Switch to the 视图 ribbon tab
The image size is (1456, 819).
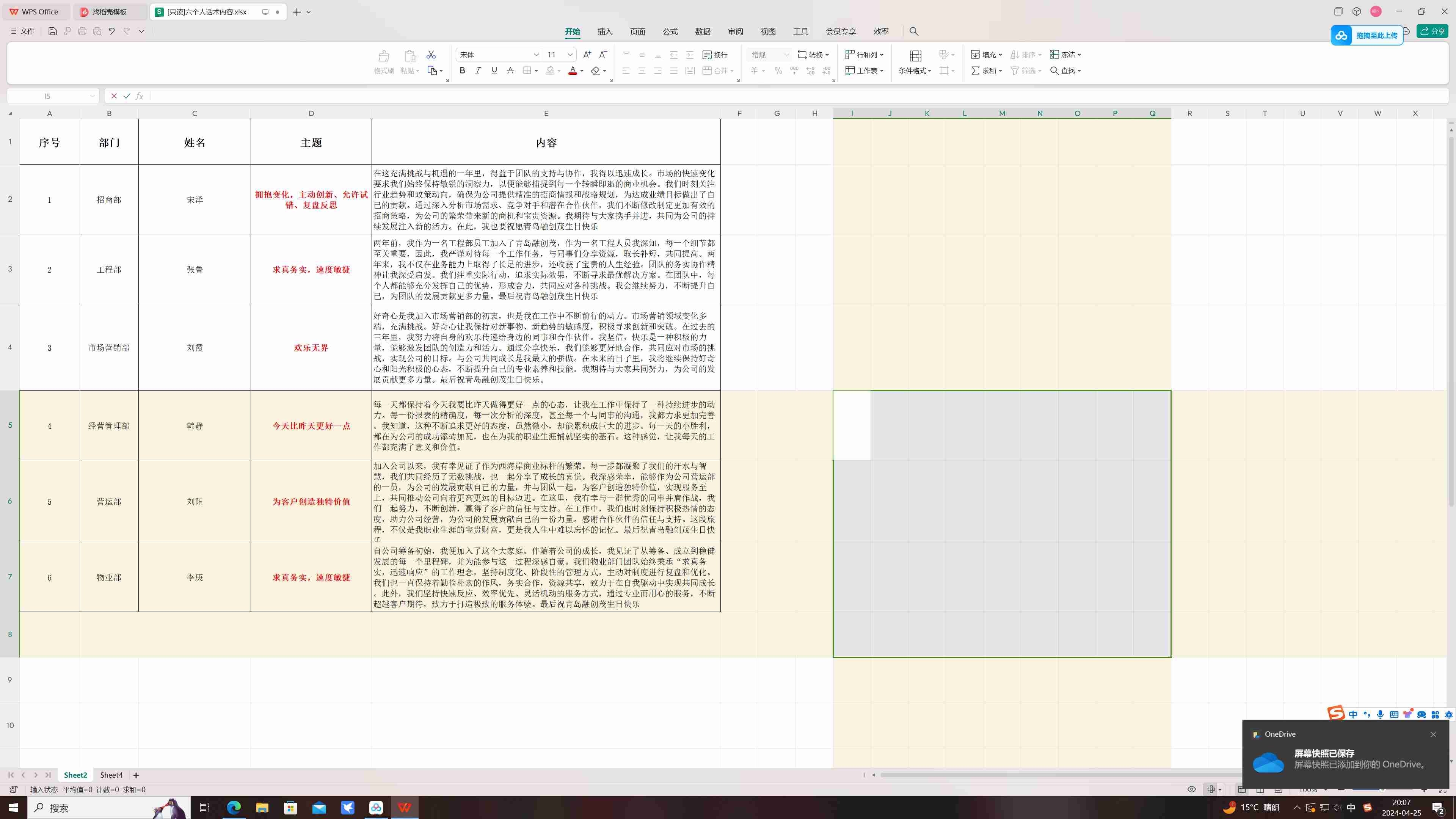(x=768, y=31)
